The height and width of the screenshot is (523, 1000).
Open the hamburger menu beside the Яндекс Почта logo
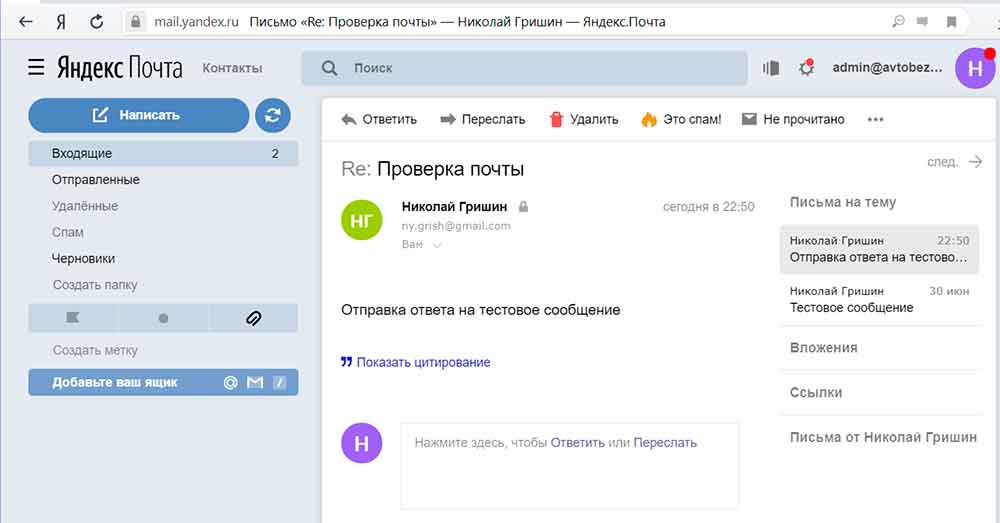coord(36,68)
